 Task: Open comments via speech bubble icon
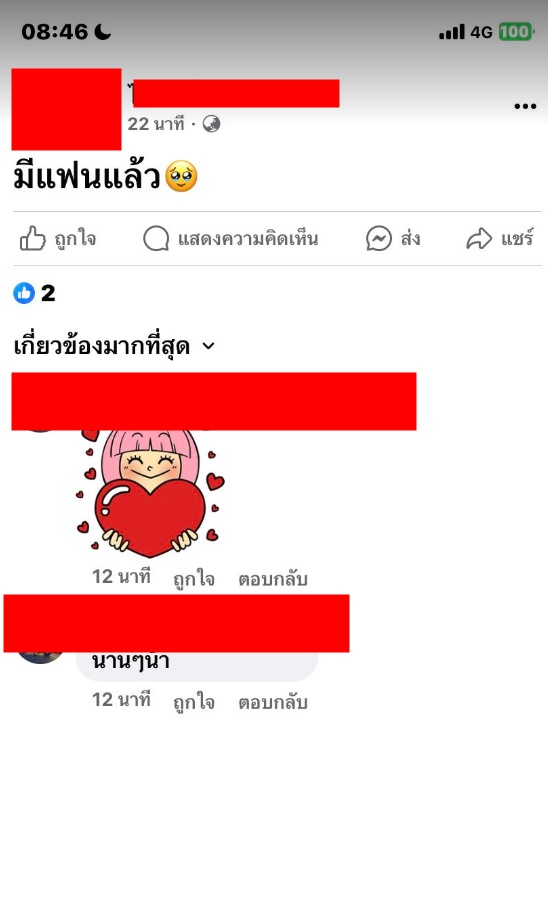(x=156, y=238)
